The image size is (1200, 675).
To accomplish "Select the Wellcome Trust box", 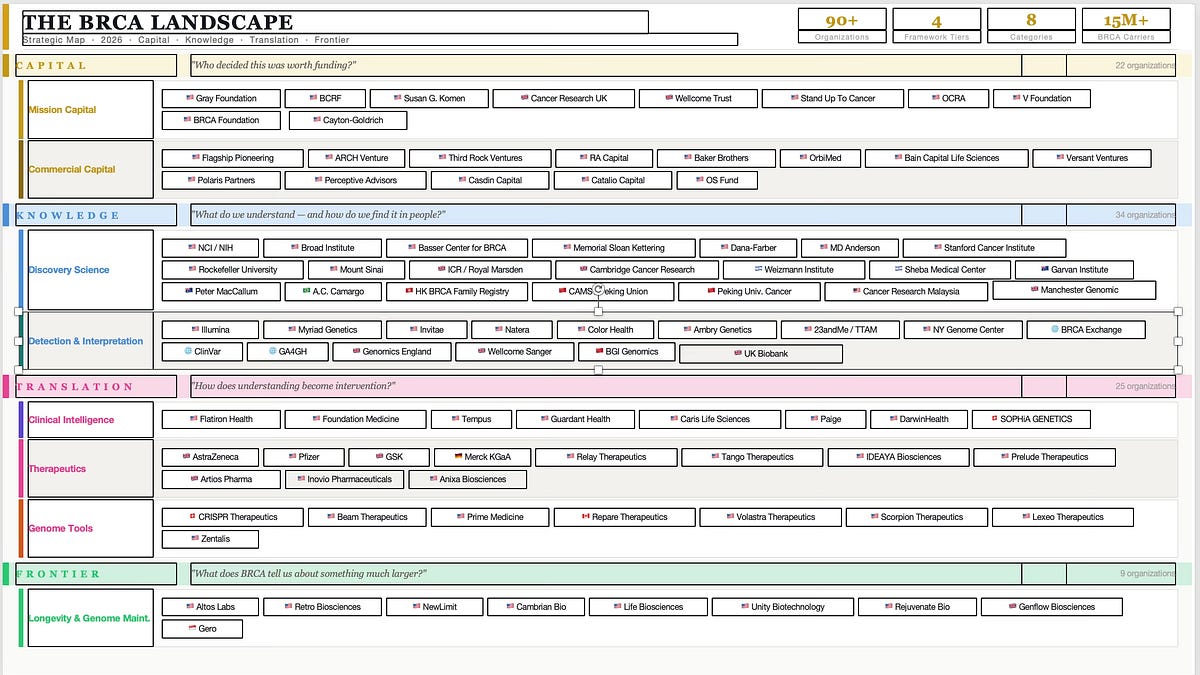I will click(x=696, y=98).
